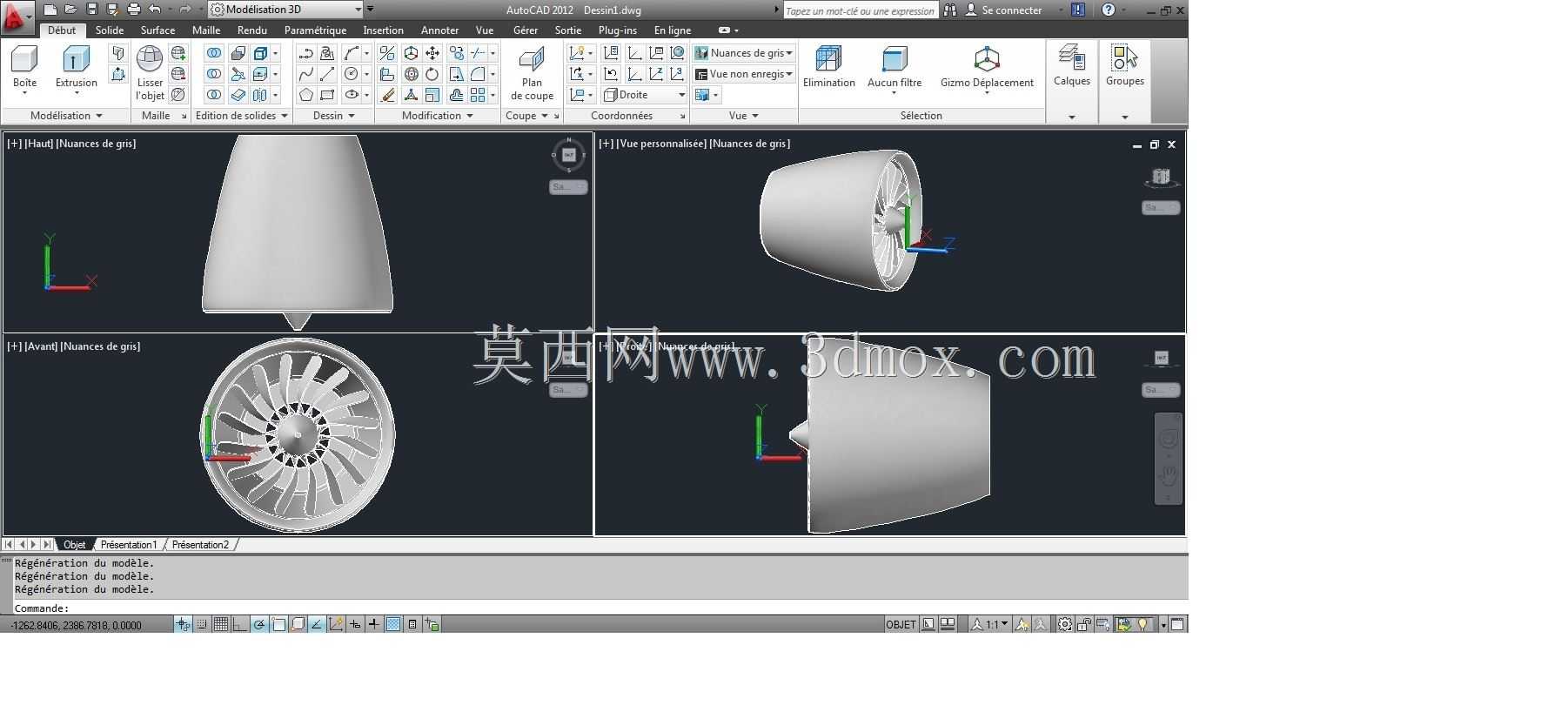This screenshot has width=1568, height=712.
Task: Select the polygon tool in Dessin panel
Action: click(306, 95)
